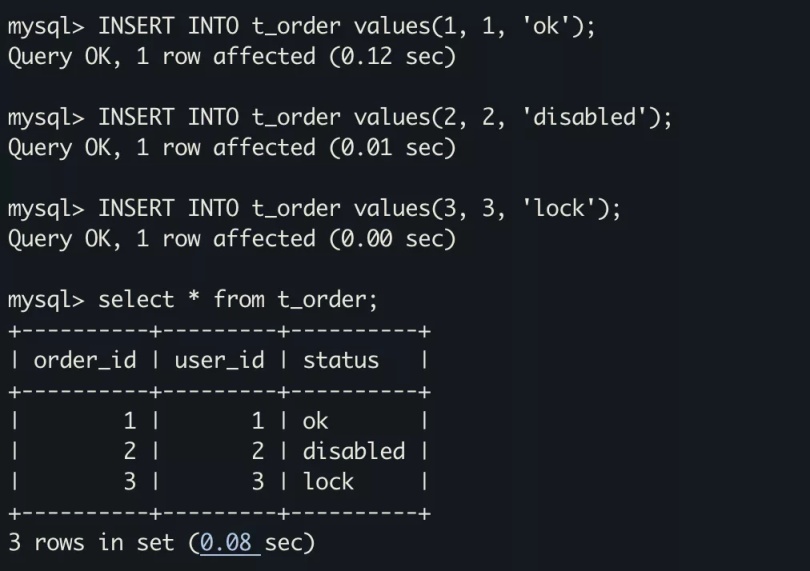Click the INSERT command containing 'lock'
810x571 pixels.
coord(359,208)
